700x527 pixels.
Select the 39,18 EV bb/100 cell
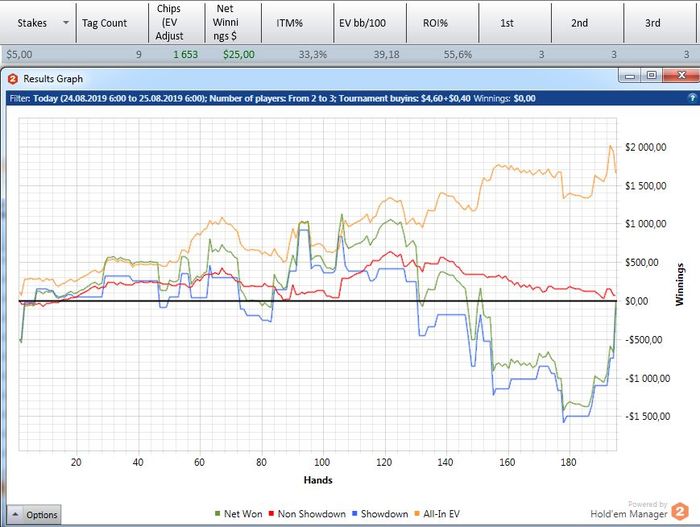click(x=387, y=54)
